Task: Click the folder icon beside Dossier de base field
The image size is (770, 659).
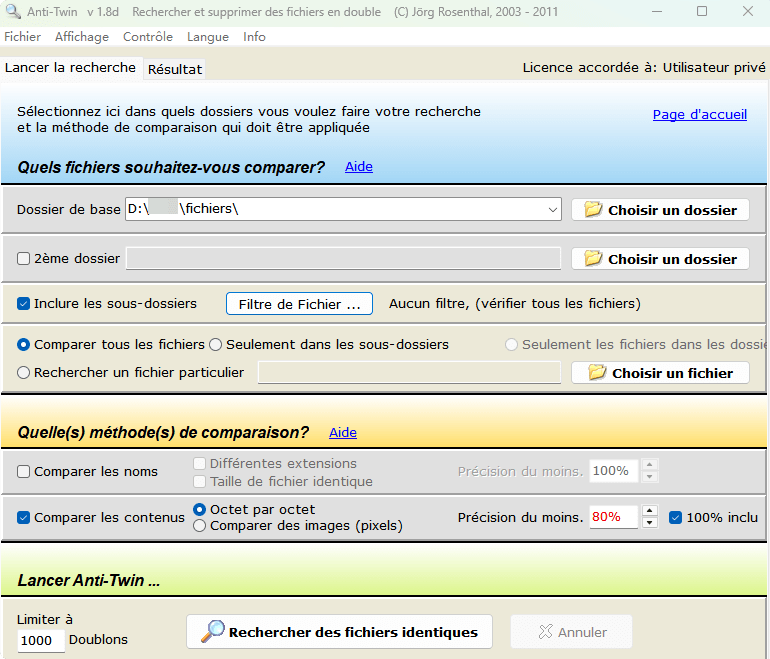Action: pyautogui.click(x=593, y=210)
